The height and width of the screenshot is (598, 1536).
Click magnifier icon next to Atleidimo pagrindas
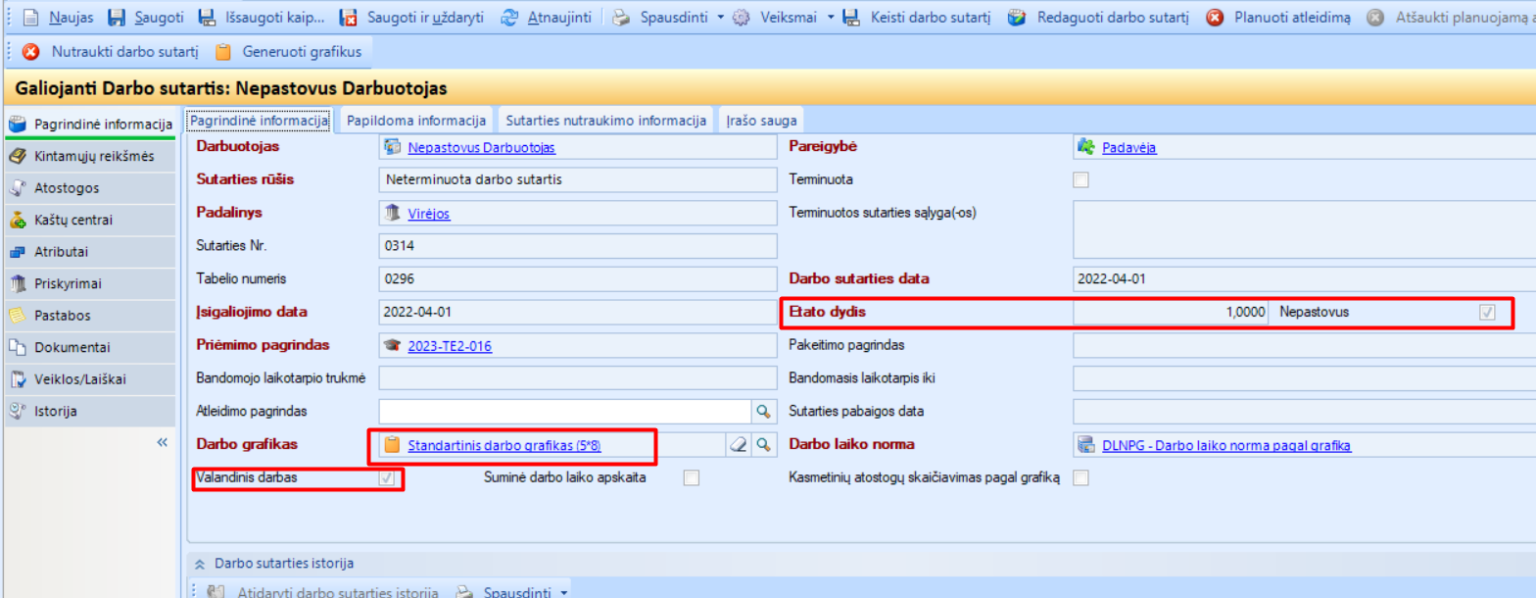tap(764, 411)
